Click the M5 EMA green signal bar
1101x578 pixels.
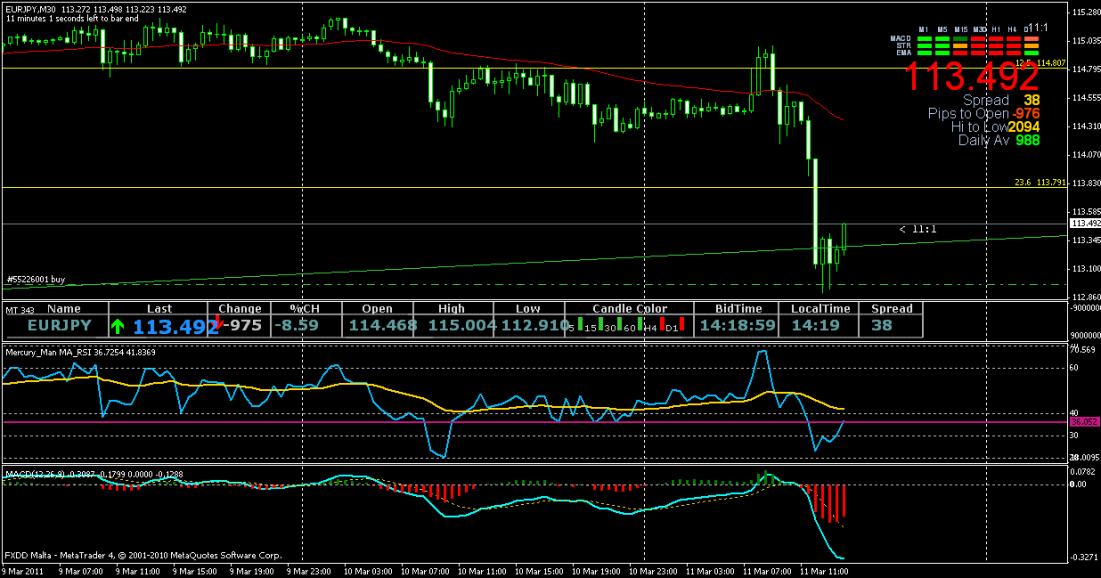[x=943, y=52]
